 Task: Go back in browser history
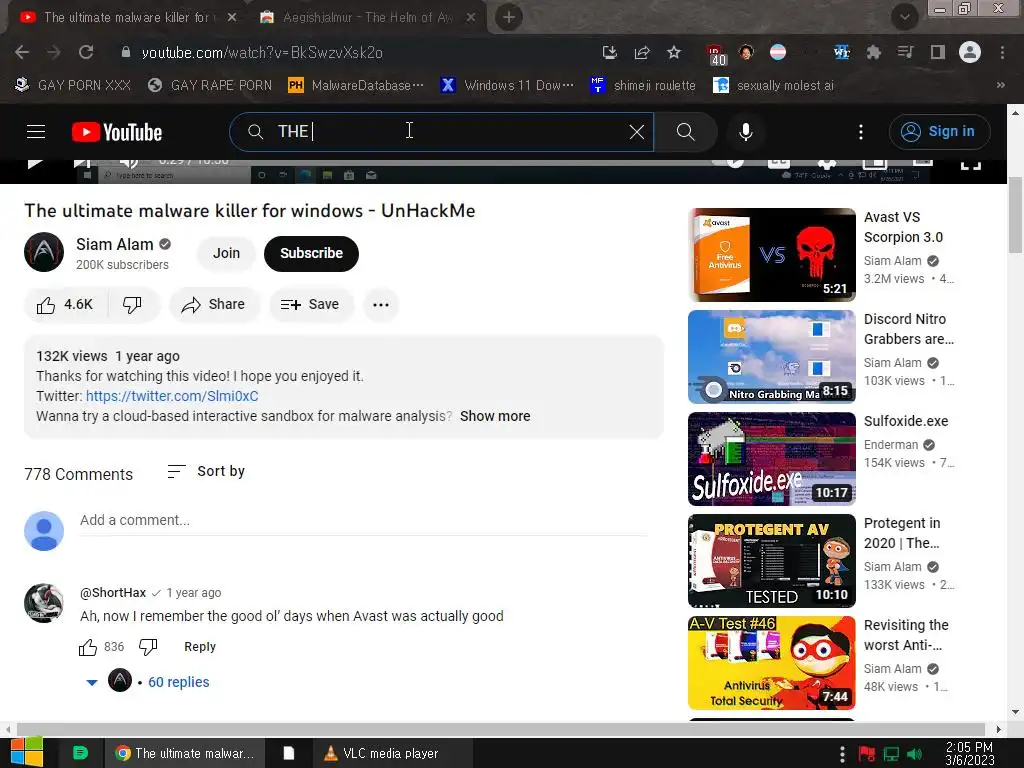click(22, 52)
